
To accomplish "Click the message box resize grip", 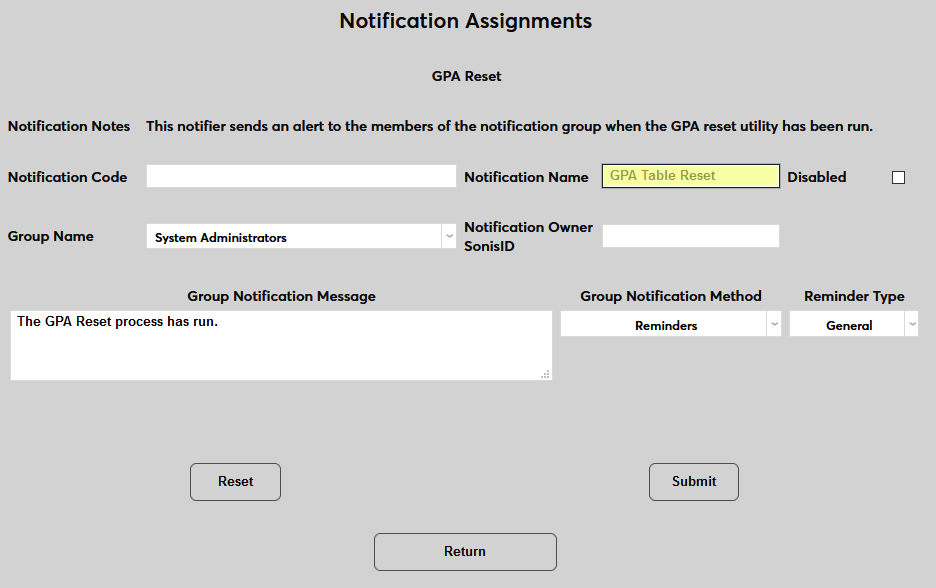I will pyautogui.click(x=545, y=374).
